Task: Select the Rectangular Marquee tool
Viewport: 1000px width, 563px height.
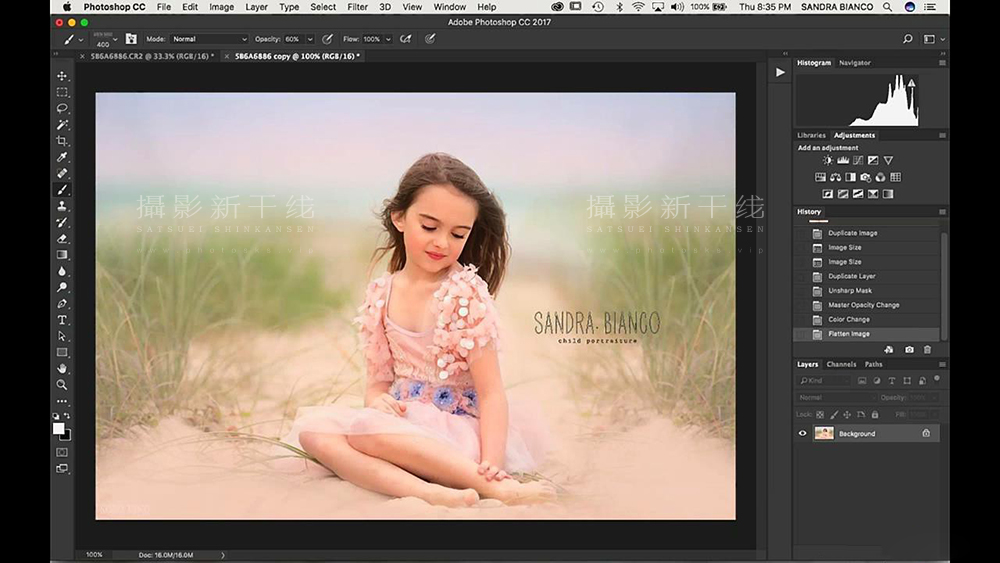Action: click(x=62, y=92)
